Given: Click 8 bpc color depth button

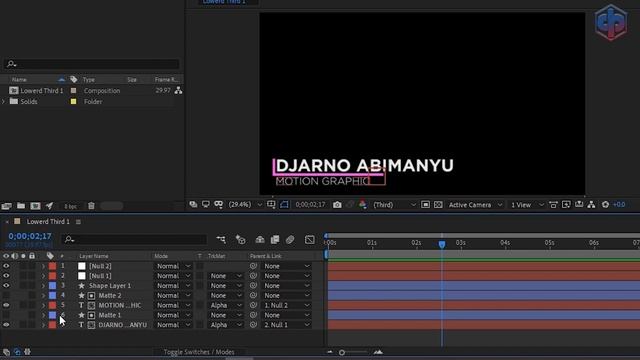Looking at the screenshot, I should pos(70,207).
